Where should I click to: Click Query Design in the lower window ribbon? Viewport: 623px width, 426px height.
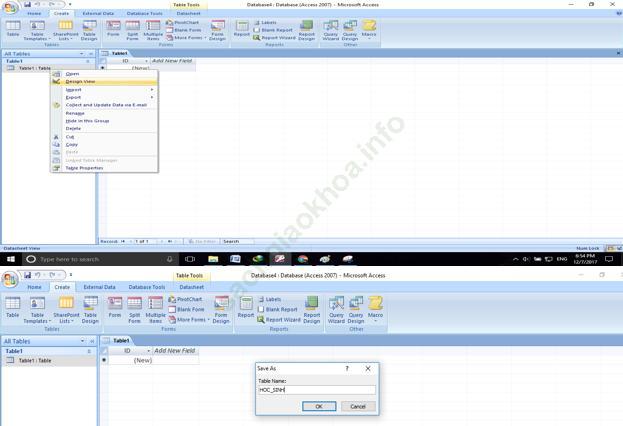coord(356,310)
